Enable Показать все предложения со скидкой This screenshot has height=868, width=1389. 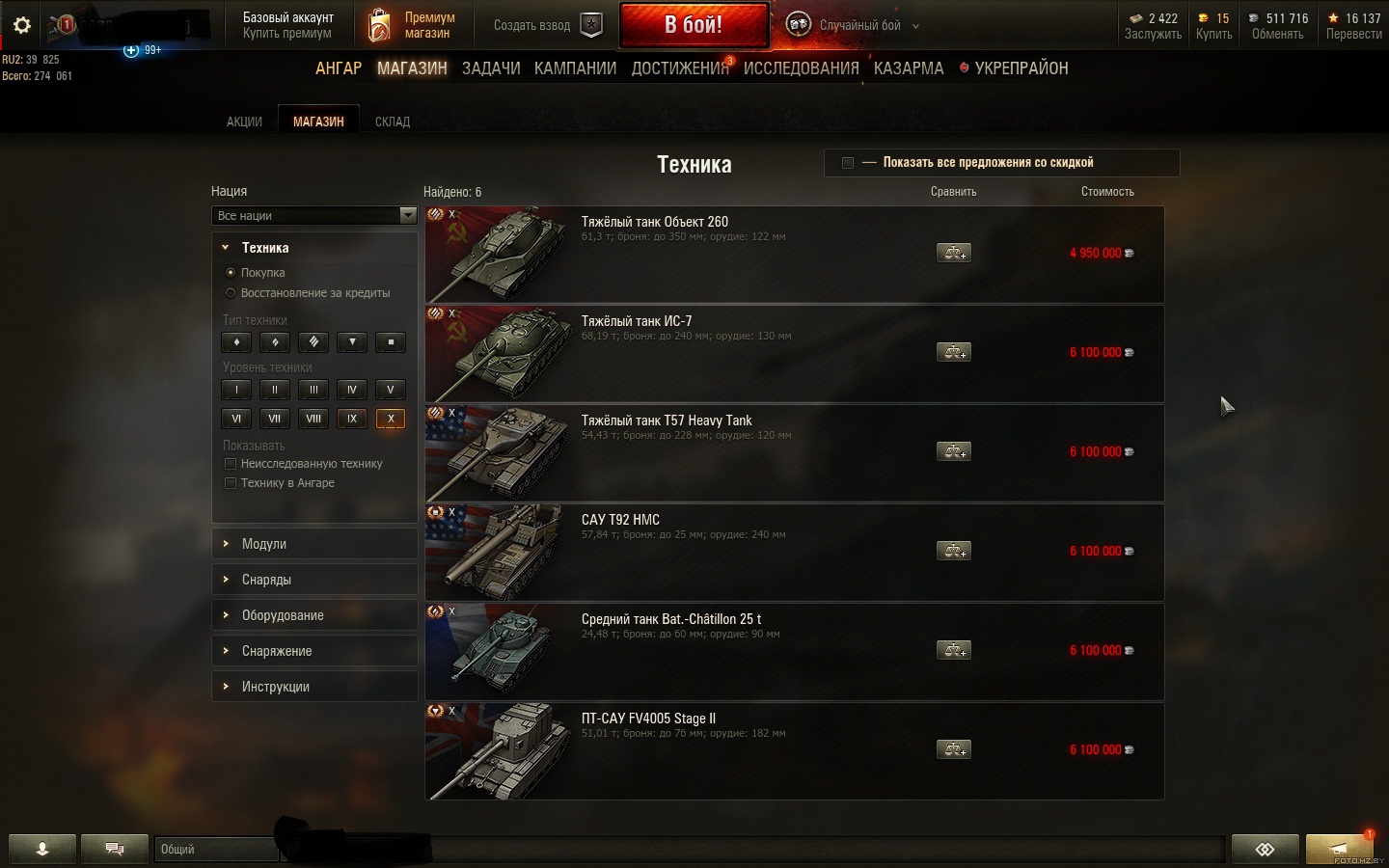pyautogui.click(x=848, y=163)
